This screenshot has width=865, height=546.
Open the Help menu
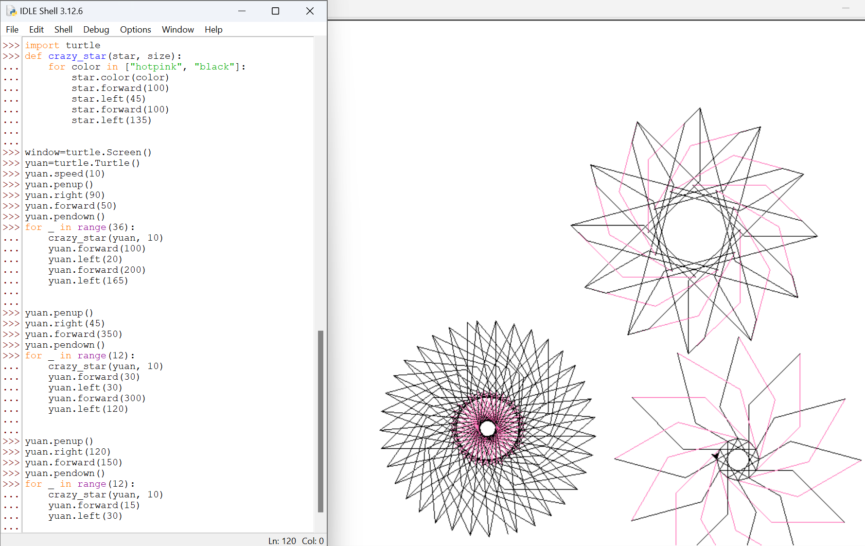pos(213,30)
